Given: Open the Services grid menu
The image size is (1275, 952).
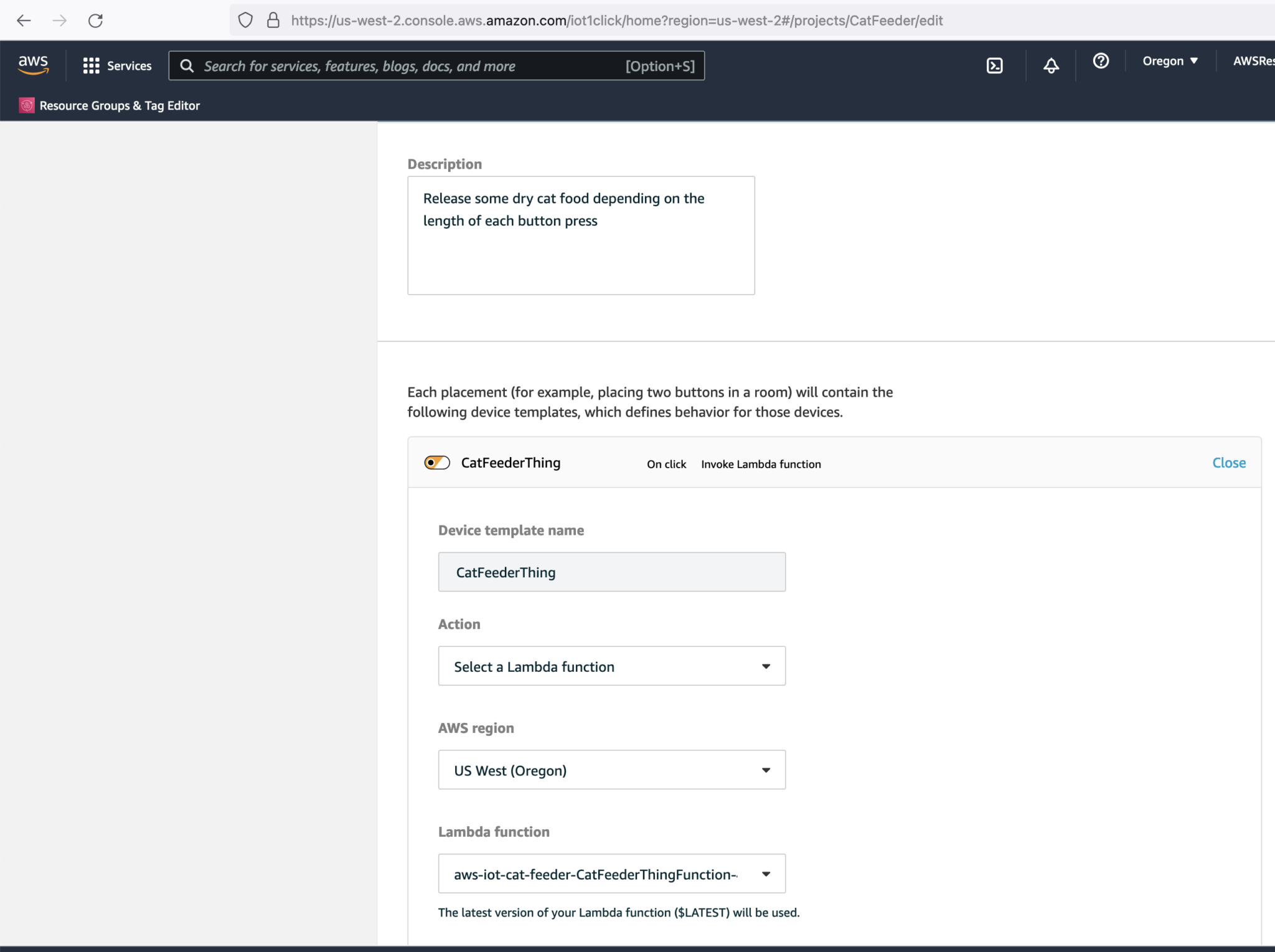Looking at the screenshot, I should tap(118, 66).
